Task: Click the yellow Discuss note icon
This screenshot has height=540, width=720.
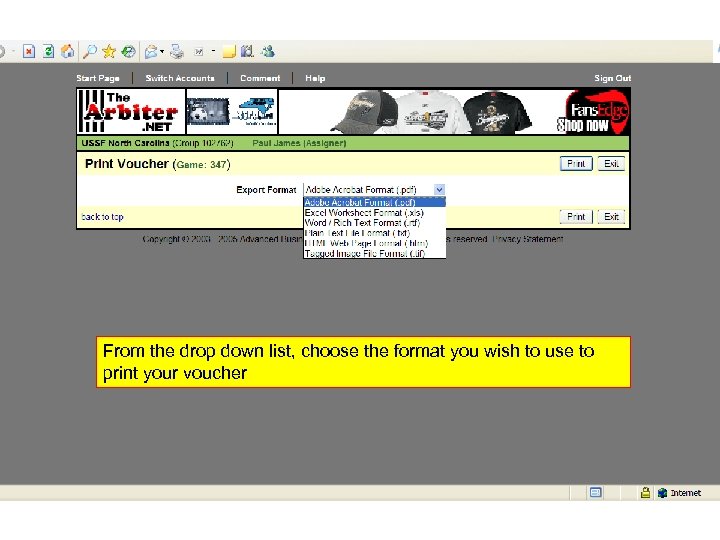Action: 229,51
